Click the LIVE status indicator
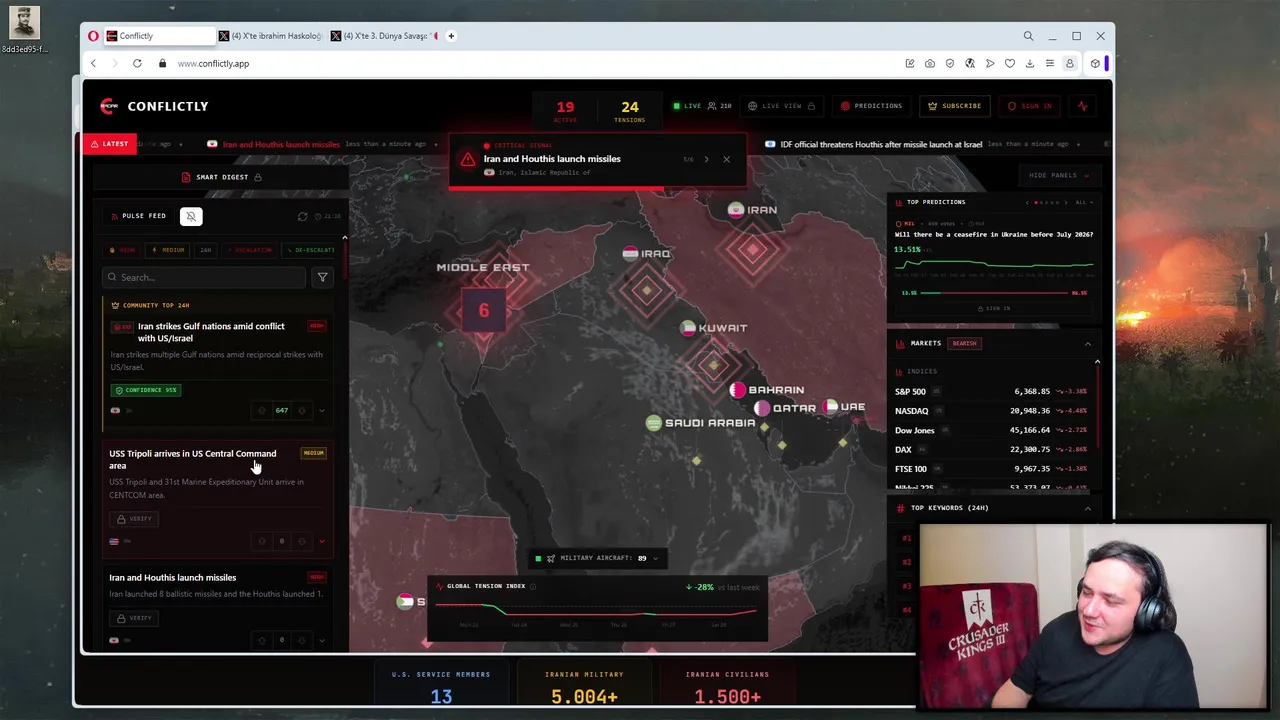The image size is (1280, 720). coord(687,106)
